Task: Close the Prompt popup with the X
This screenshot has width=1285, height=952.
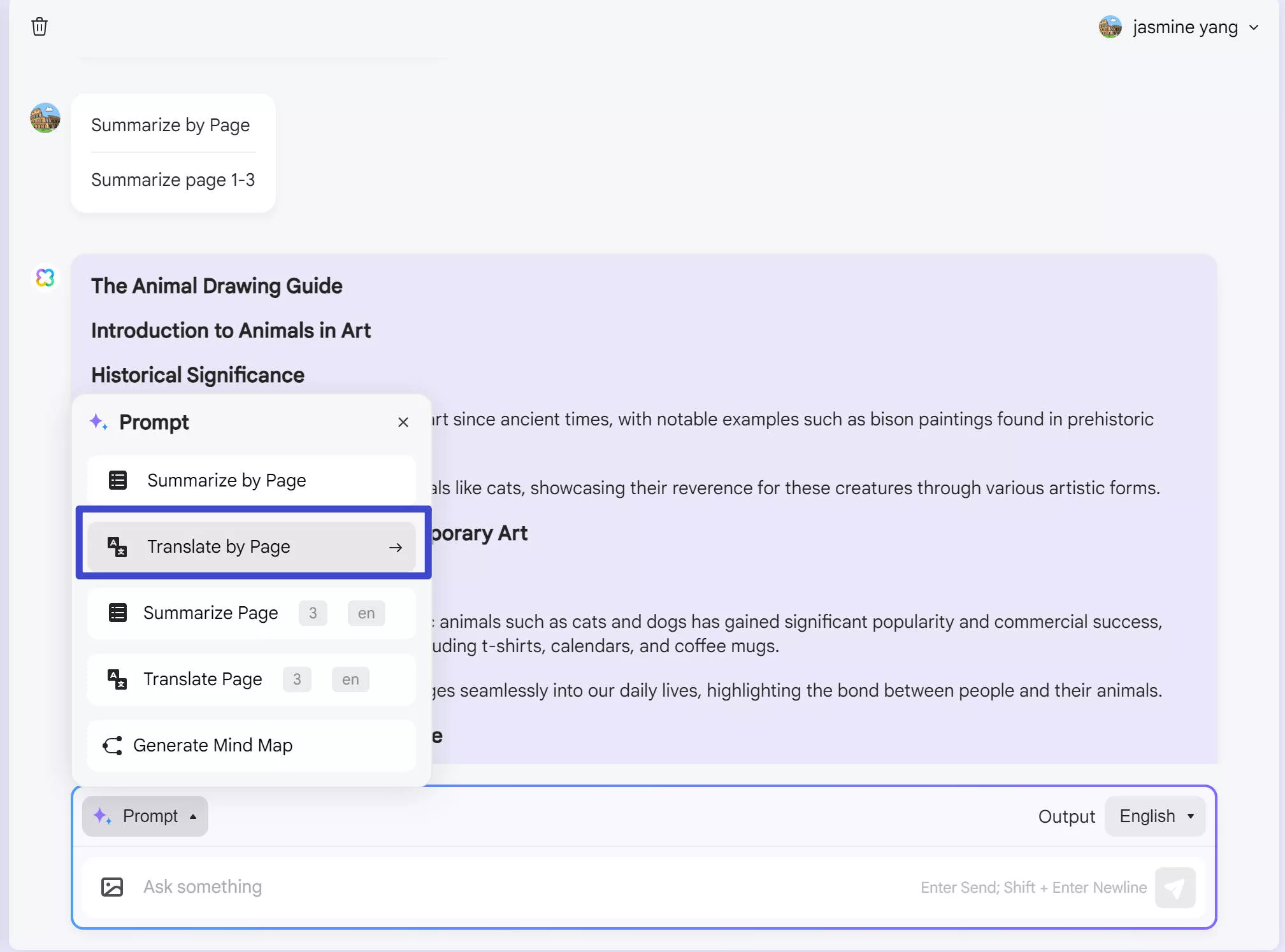Action: (x=403, y=422)
